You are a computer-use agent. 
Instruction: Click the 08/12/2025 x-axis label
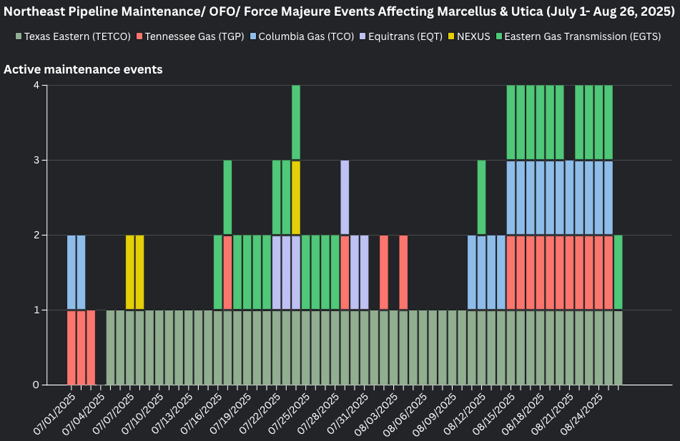[x=464, y=414]
